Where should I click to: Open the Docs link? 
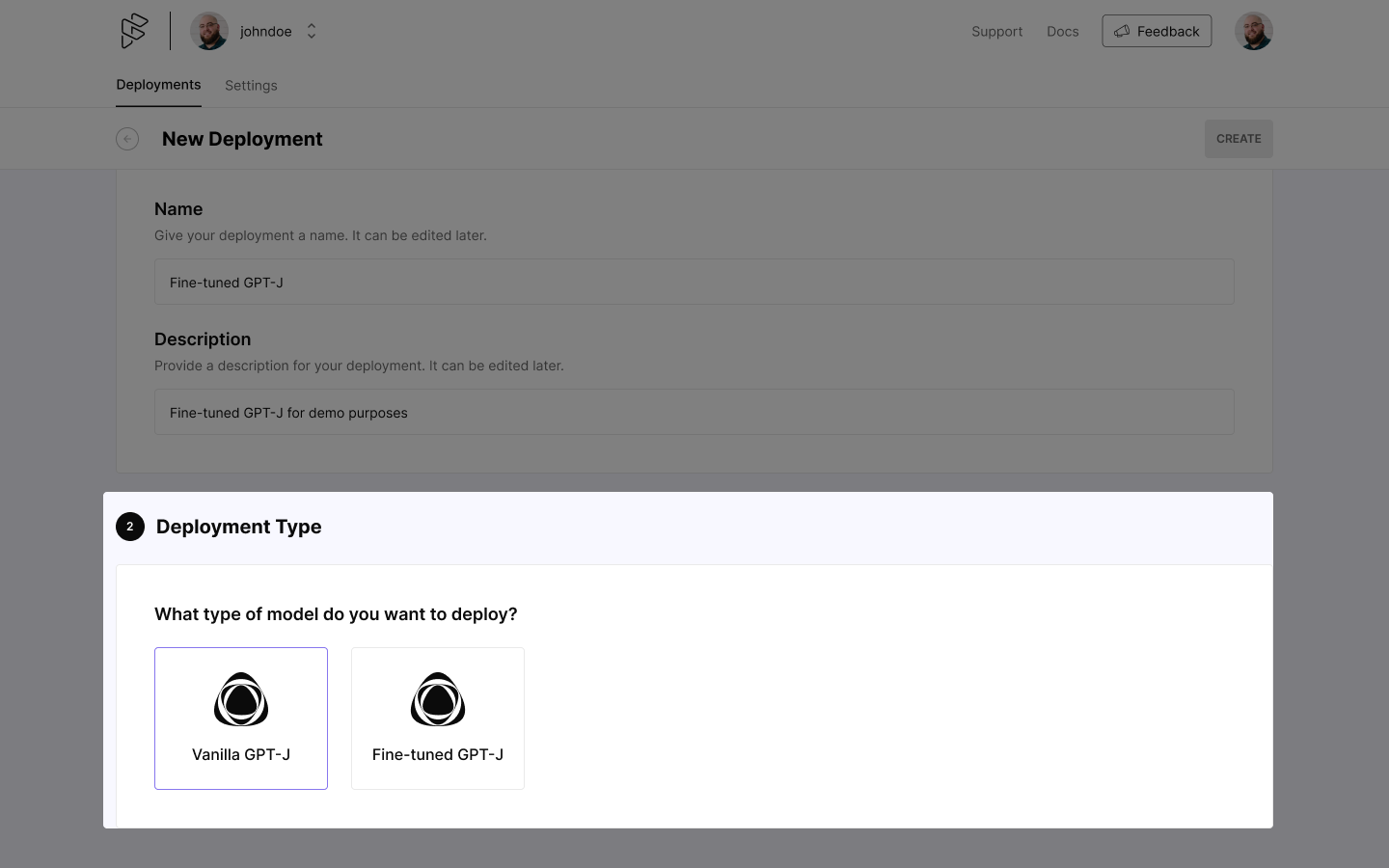(1062, 32)
